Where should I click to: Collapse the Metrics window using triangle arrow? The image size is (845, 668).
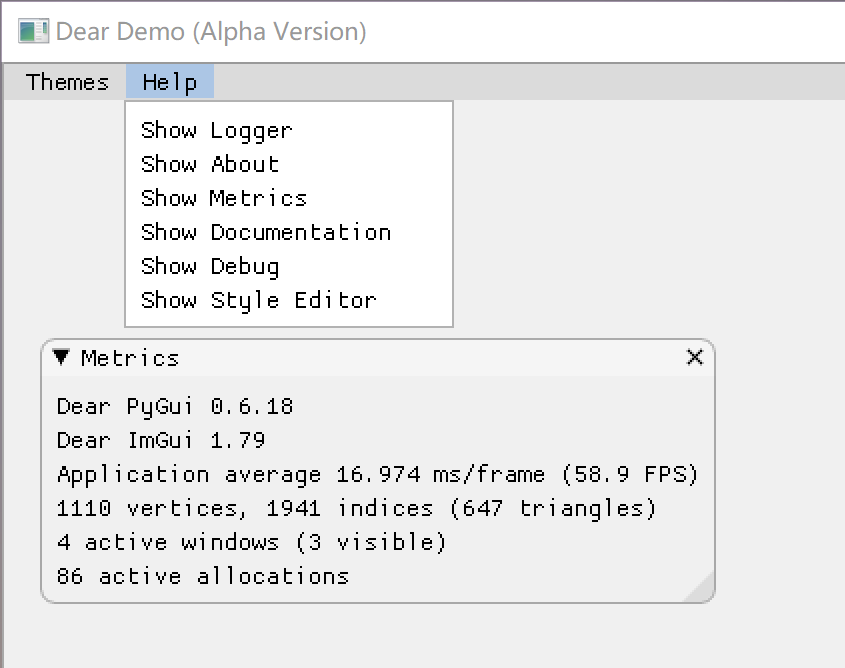pos(61,357)
